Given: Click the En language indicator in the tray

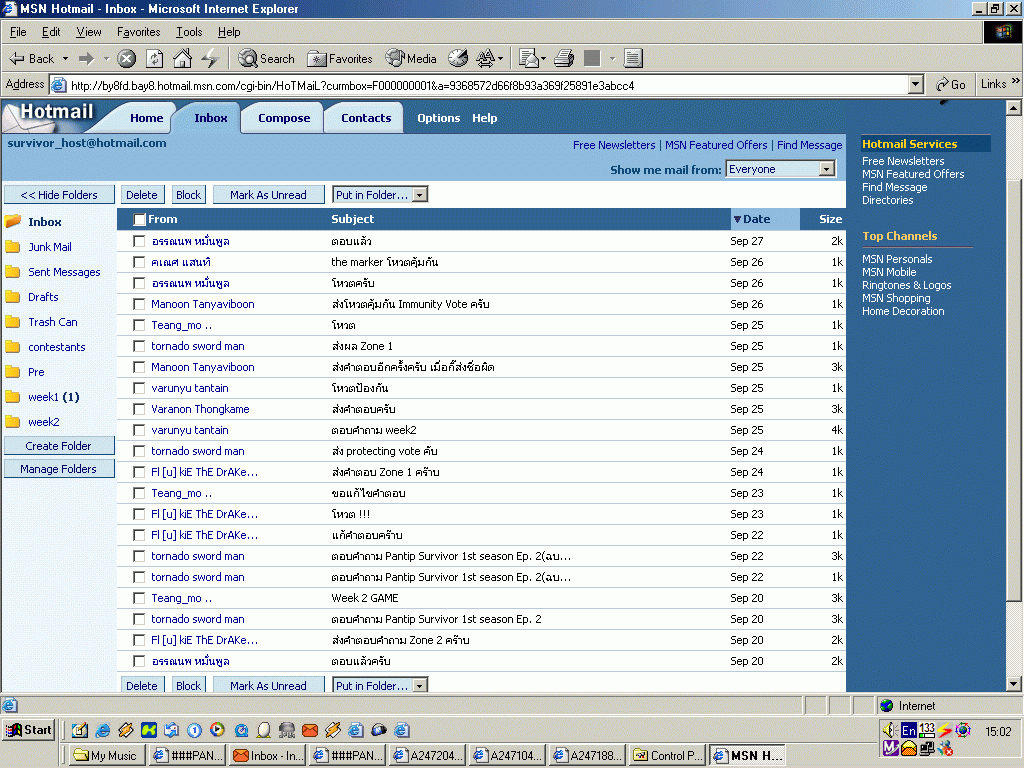Looking at the screenshot, I should coord(908,730).
